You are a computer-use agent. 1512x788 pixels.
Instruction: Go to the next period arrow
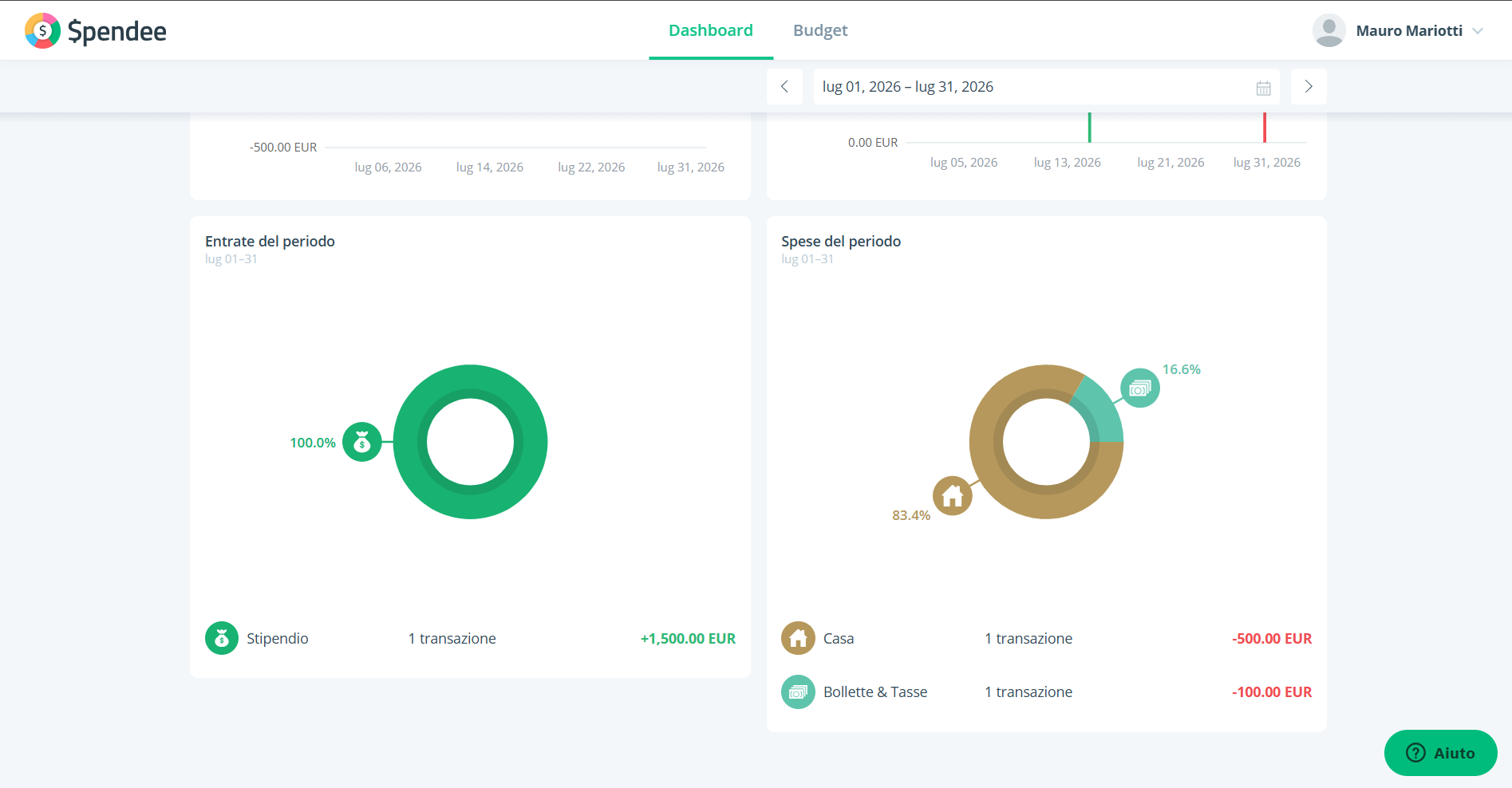pos(1309,87)
